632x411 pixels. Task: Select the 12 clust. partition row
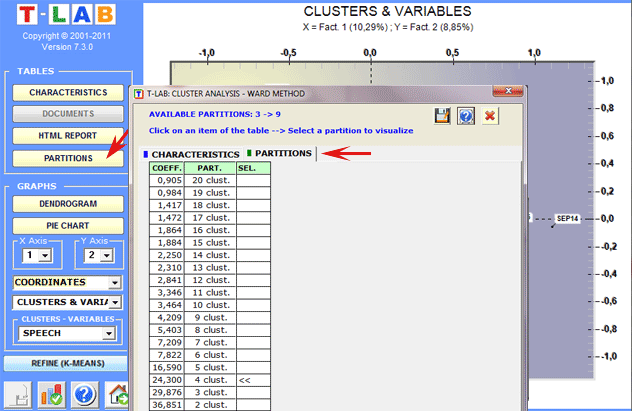coord(210,280)
